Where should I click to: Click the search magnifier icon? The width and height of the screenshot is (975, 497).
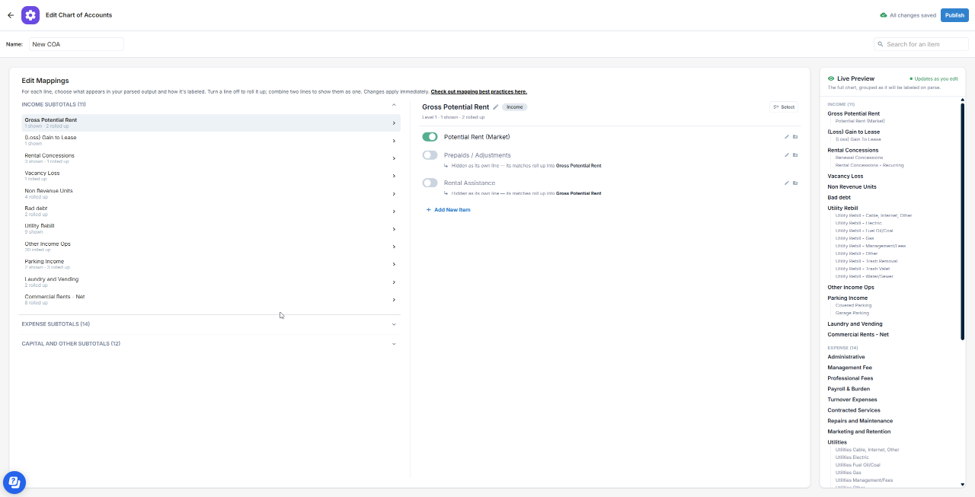coord(881,44)
